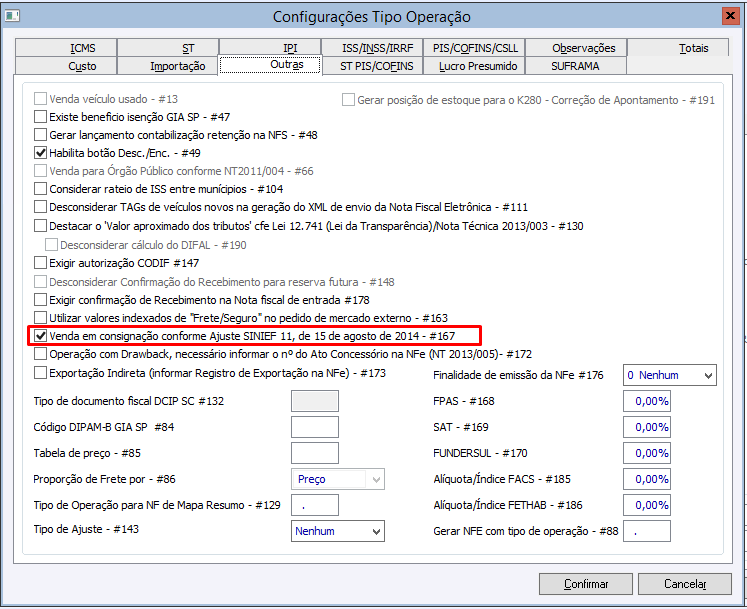Check Exigir autorização CODIF #147

click(x=40, y=263)
